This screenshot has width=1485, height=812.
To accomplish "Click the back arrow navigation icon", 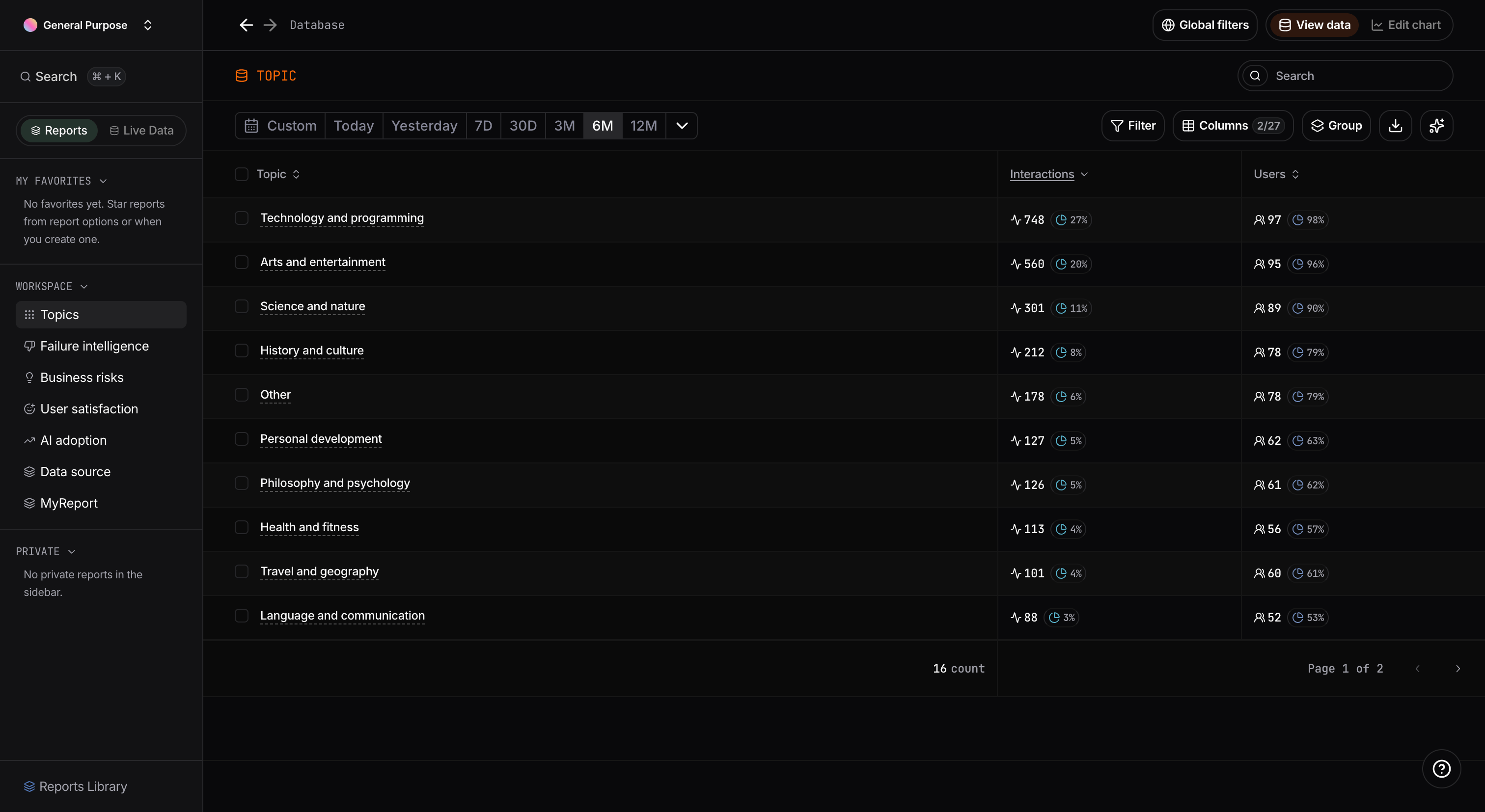I will coord(246,25).
